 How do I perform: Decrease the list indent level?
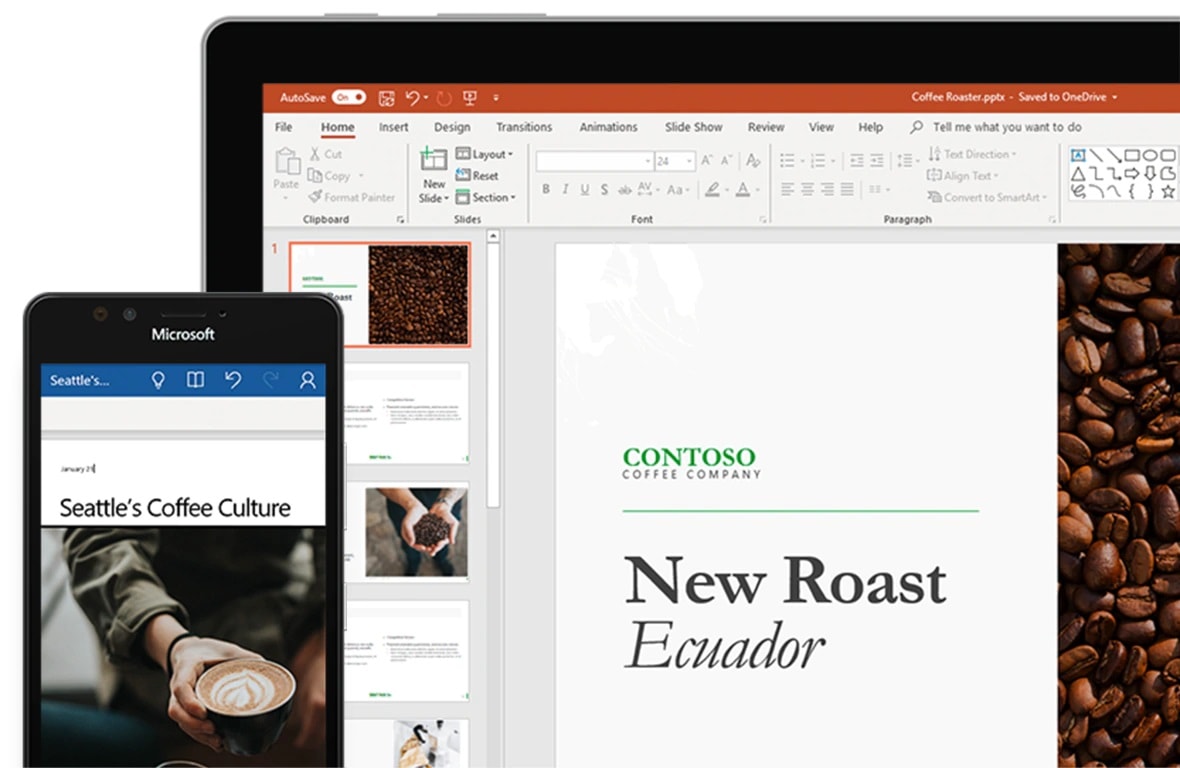point(856,160)
